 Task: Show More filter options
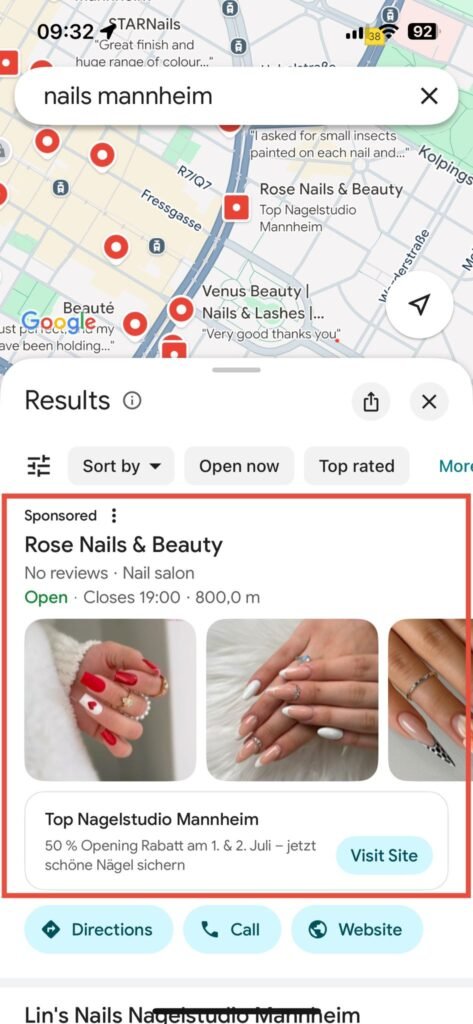455,466
